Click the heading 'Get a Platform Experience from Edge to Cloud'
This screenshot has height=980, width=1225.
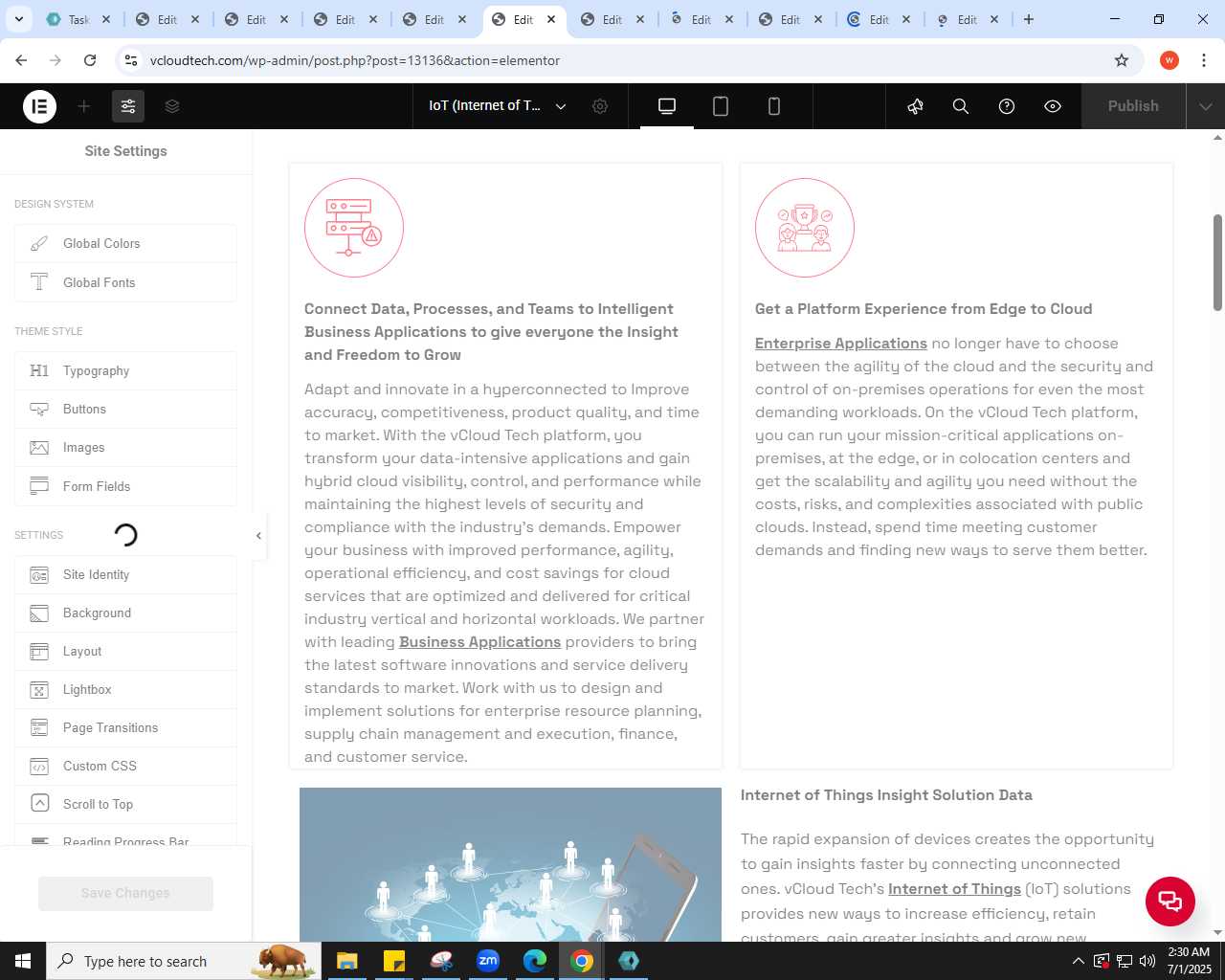pyautogui.click(x=924, y=309)
